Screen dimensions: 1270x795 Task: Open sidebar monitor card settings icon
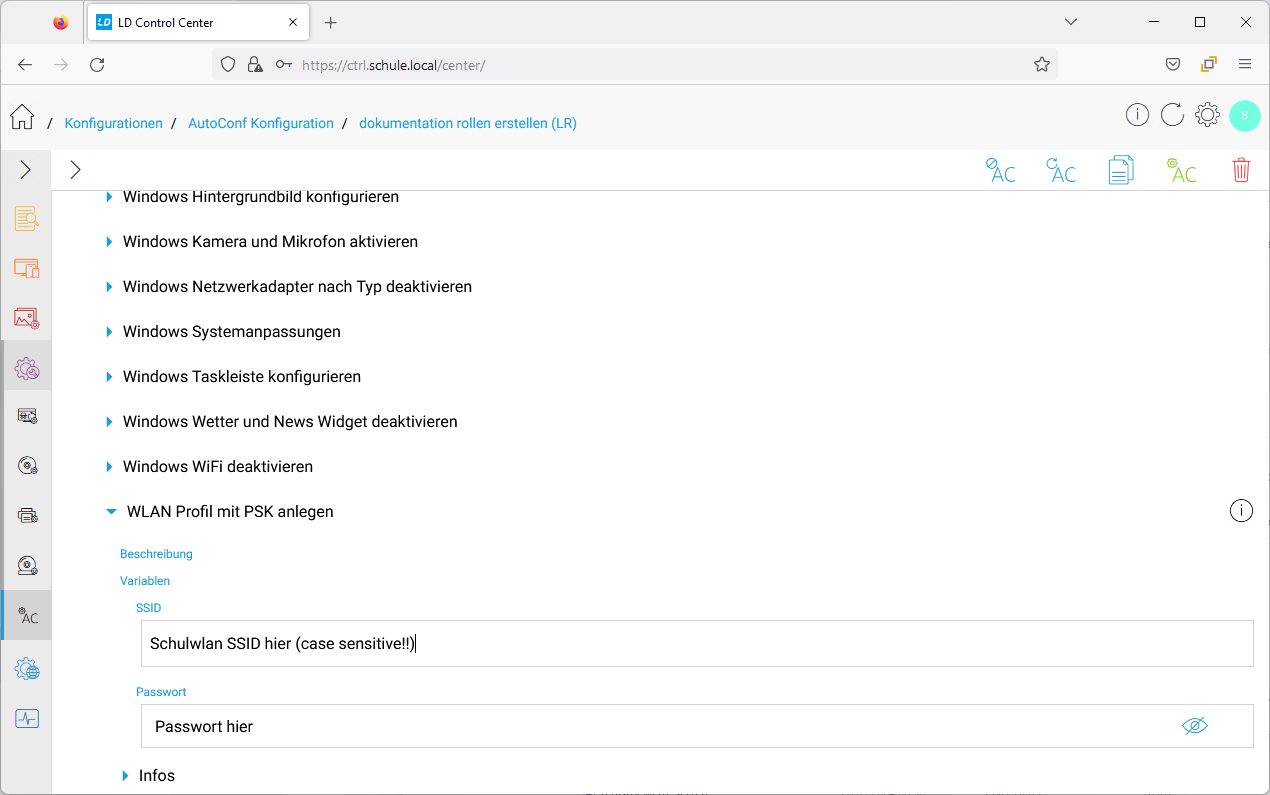point(27,416)
